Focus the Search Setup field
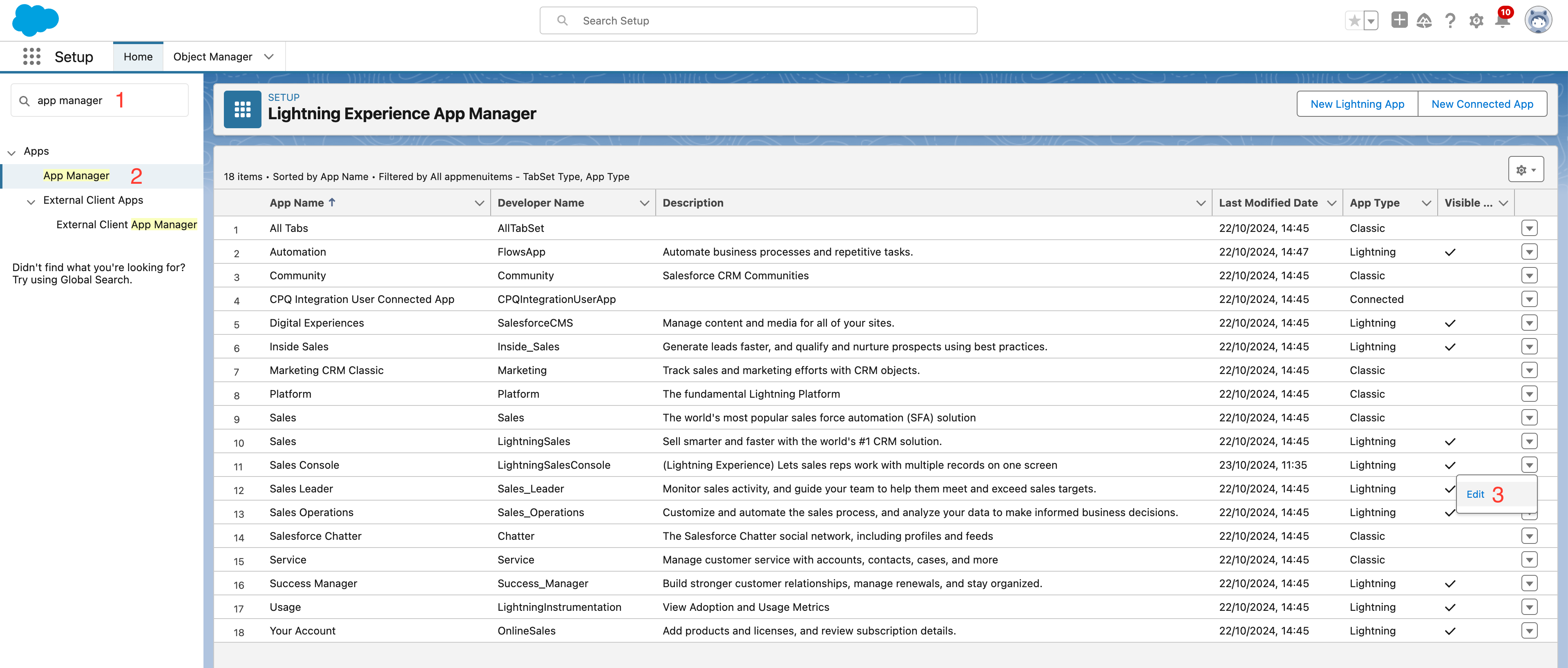This screenshot has width=1568, height=668. [758, 21]
